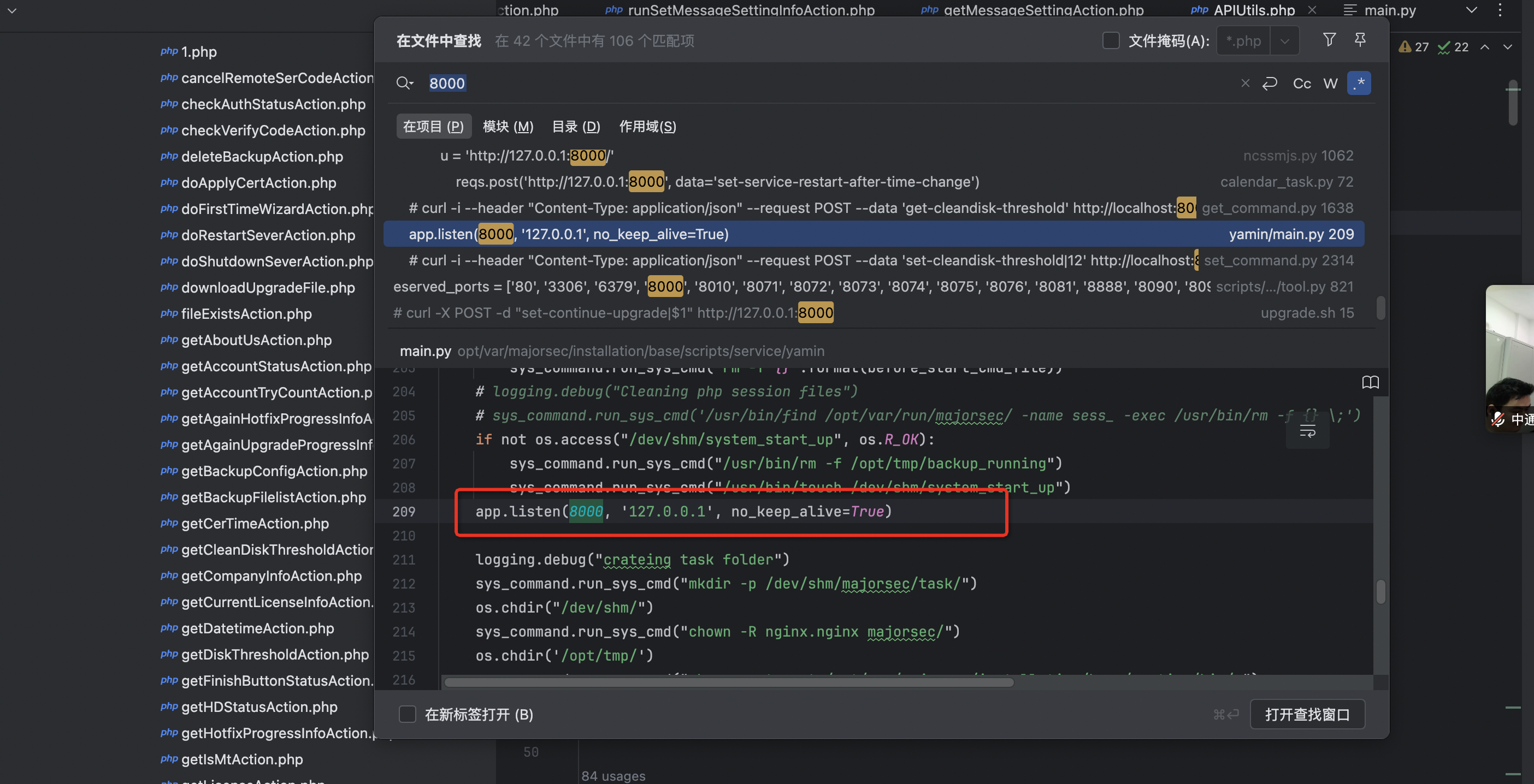Expand the hidden editor tabs chevron

click(x=1472, y=10)
